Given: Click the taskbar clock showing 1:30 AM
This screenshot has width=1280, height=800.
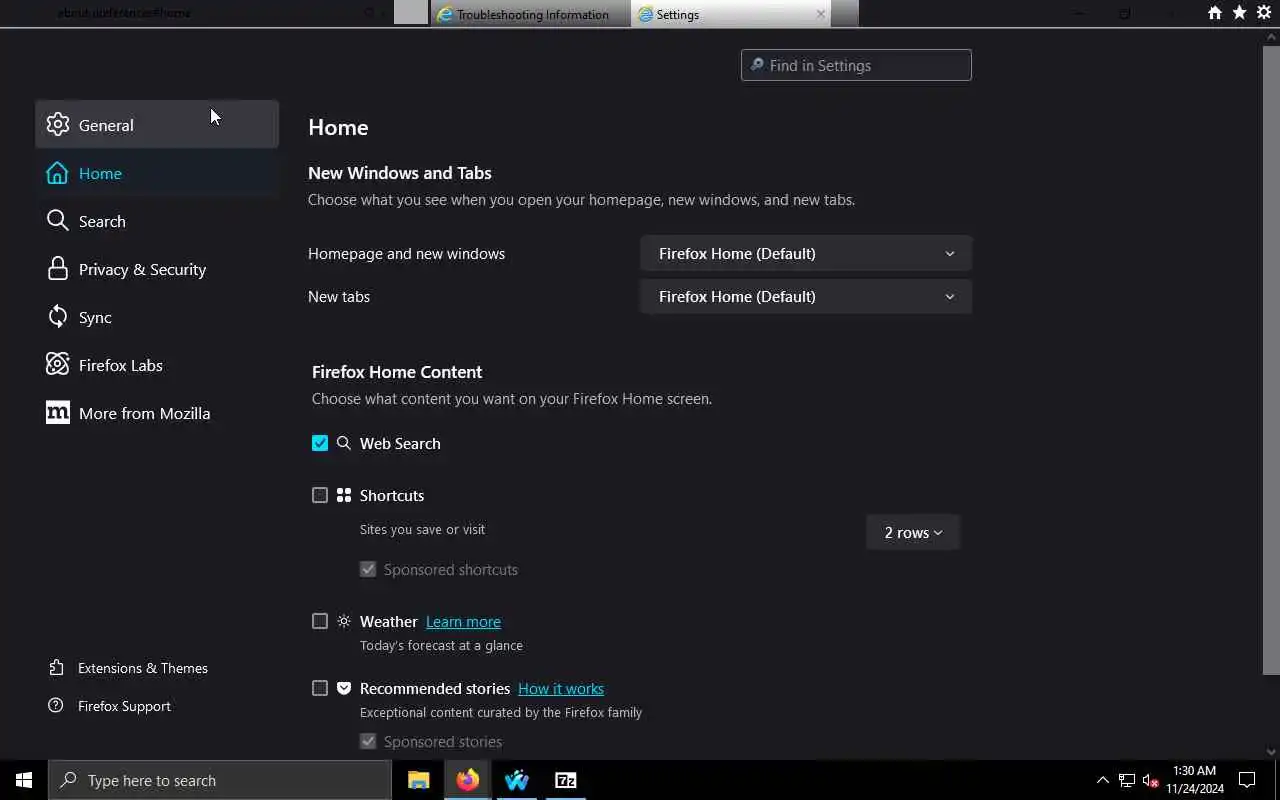Looking at the screenshot, I should click(x=1195, y=780).
